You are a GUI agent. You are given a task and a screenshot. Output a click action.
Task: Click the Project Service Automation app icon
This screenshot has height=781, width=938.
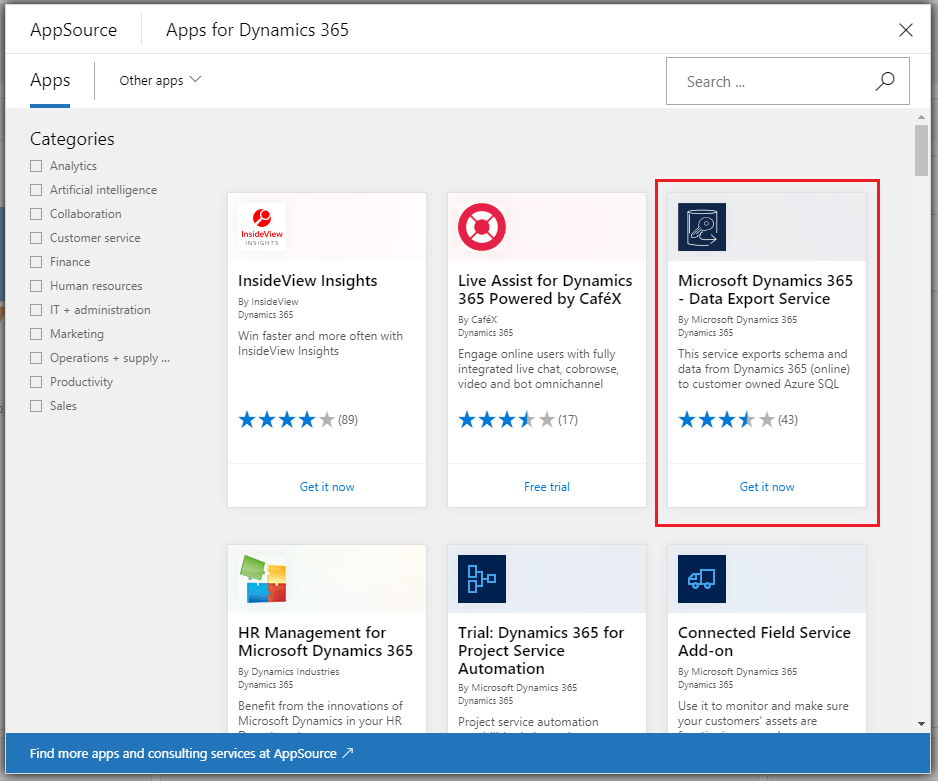tap(482, 579)
